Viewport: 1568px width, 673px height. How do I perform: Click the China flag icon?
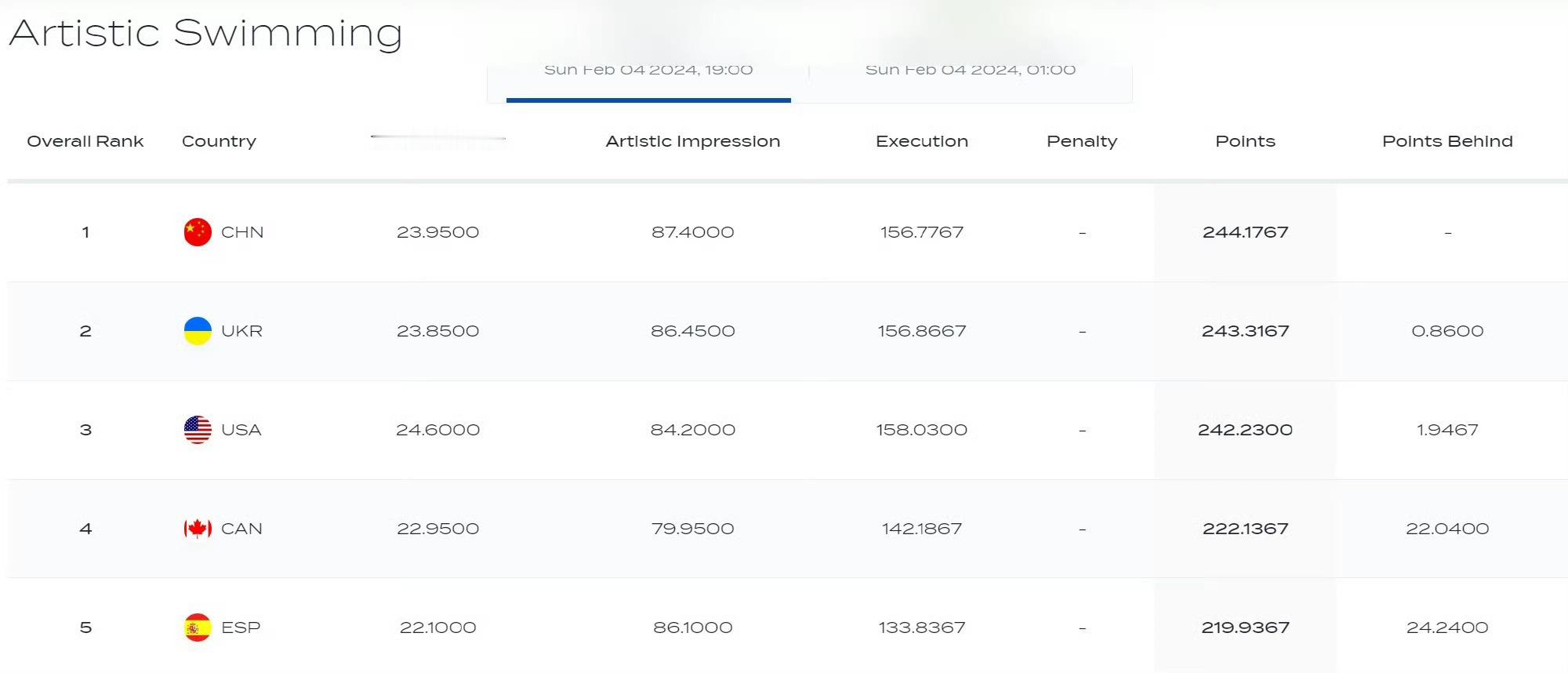(198, 232)
